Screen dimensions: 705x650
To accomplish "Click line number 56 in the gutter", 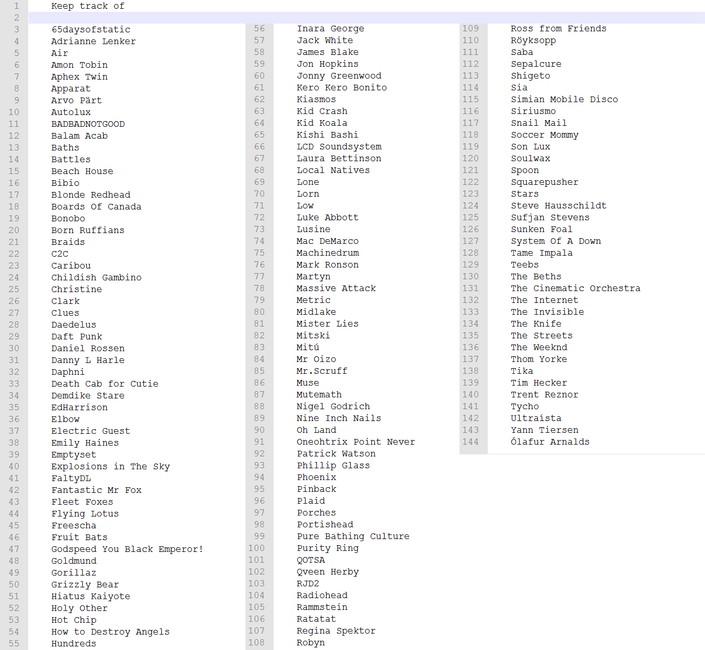I will pos(259,29).
